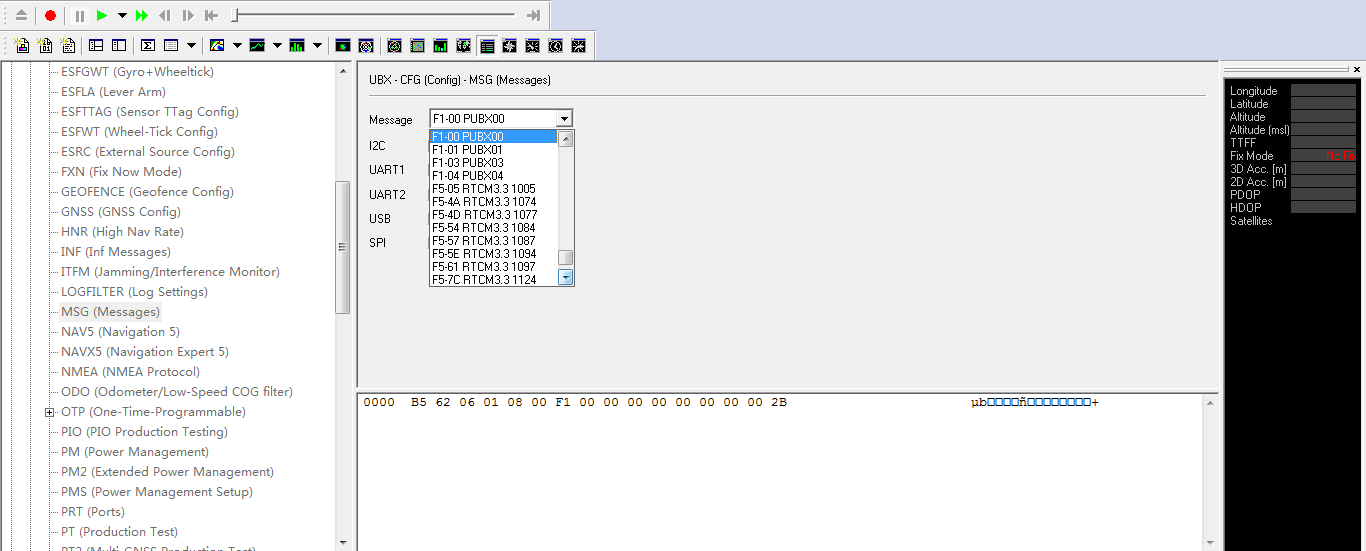
Task: Step forward one message in log
Action: click(x=188, y=16)
